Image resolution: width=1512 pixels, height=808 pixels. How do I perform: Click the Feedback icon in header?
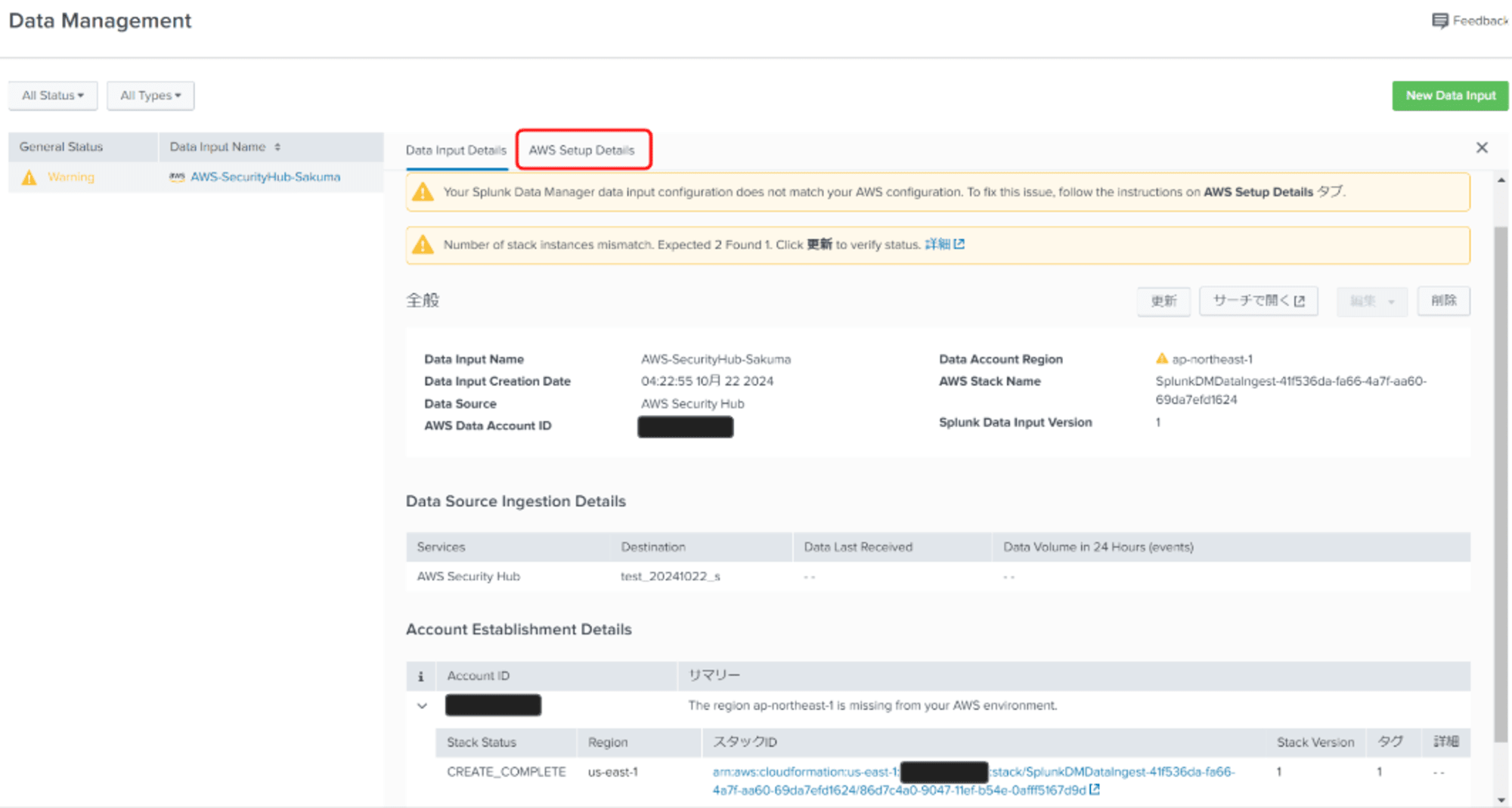click(1439, 21)
